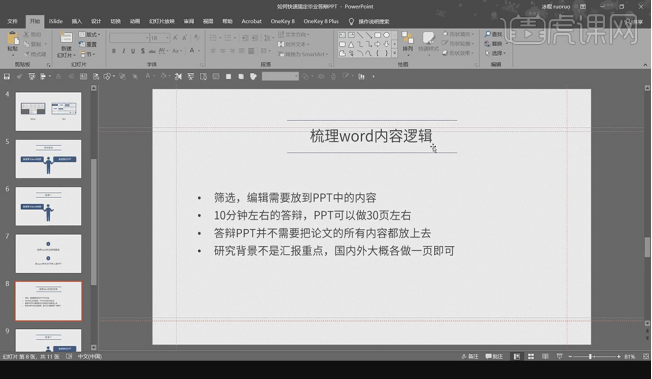The image size is (652, 379).
Task: Click Decrease Font Size icon
Action: click(x=185, y=38)
